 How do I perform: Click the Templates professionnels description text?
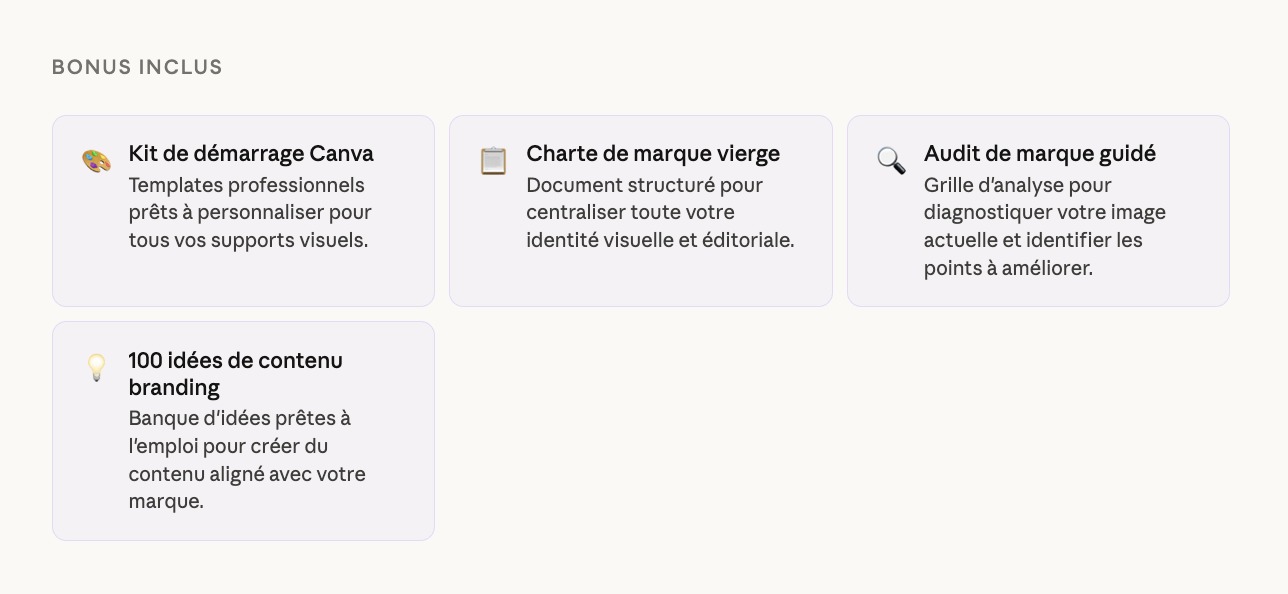(x=249, y=213)
